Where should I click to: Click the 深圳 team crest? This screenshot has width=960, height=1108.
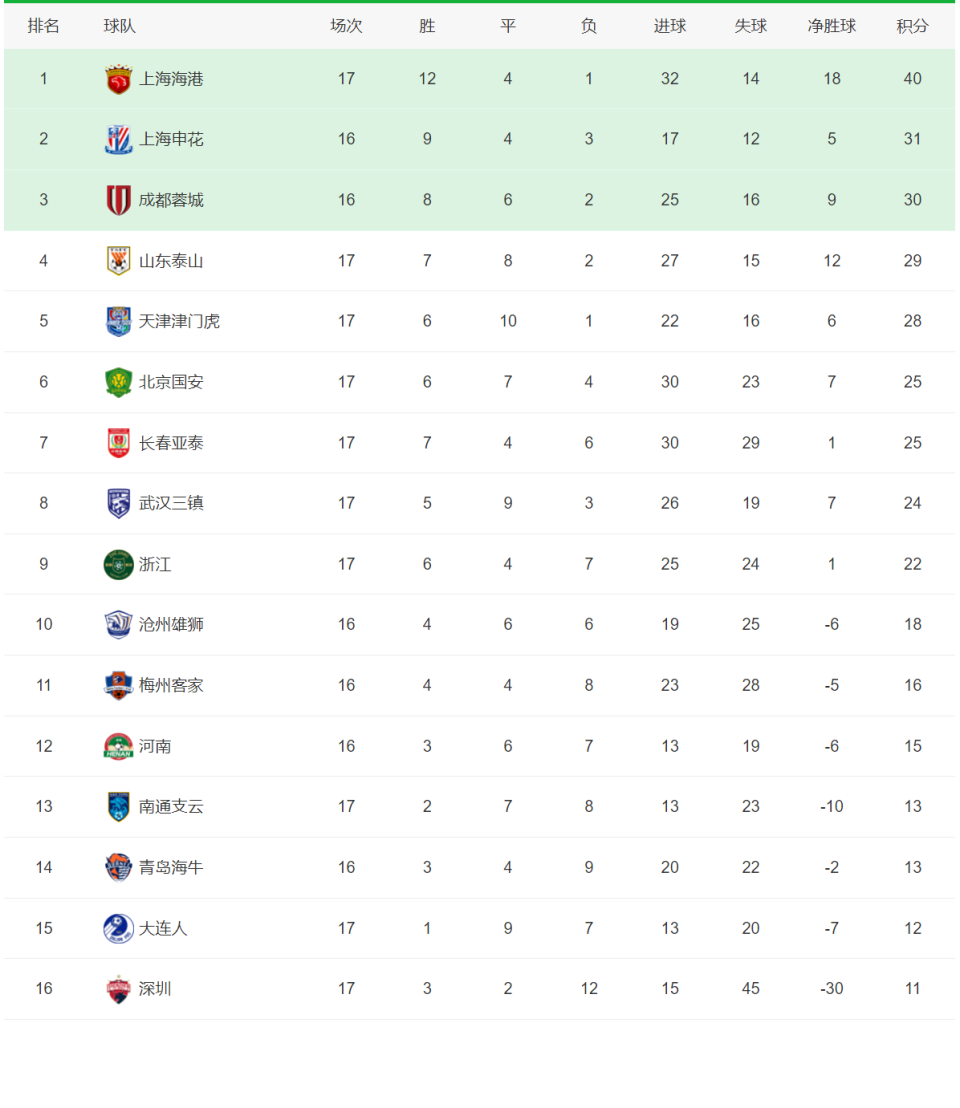(x=119, y=989)
